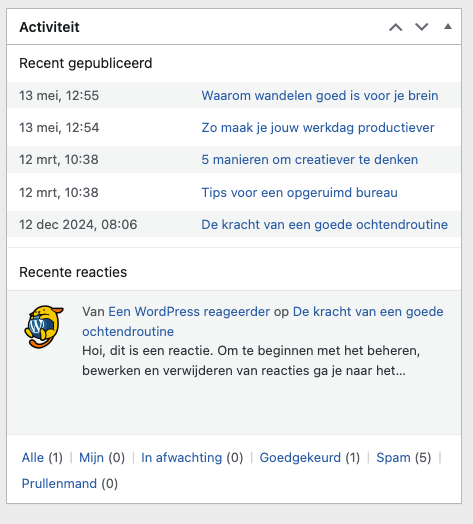The height and width of the screenshot is (524, 473).
Task: Move Activiteit widget down with chevron
Action: pyautogui.click(x=422, y=27)
